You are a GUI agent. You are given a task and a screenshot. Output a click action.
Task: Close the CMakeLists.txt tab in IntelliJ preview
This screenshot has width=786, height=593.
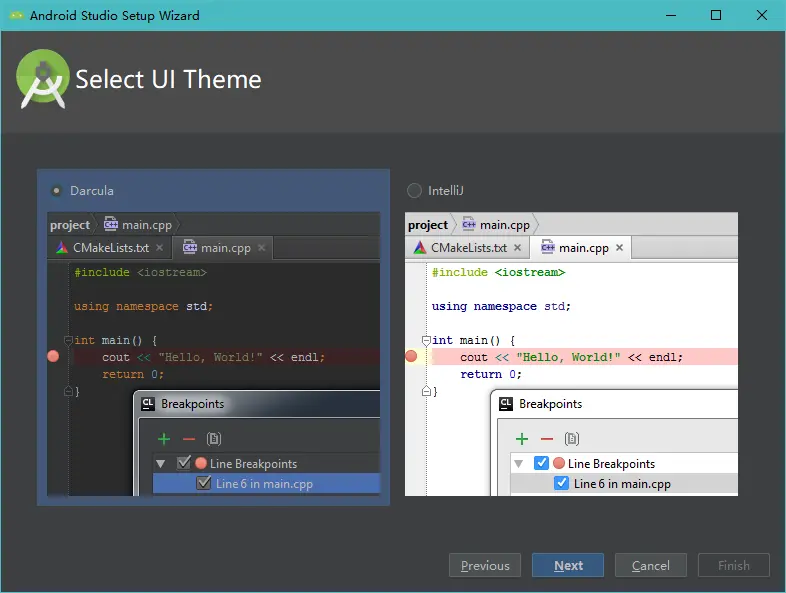pos(517,248)
